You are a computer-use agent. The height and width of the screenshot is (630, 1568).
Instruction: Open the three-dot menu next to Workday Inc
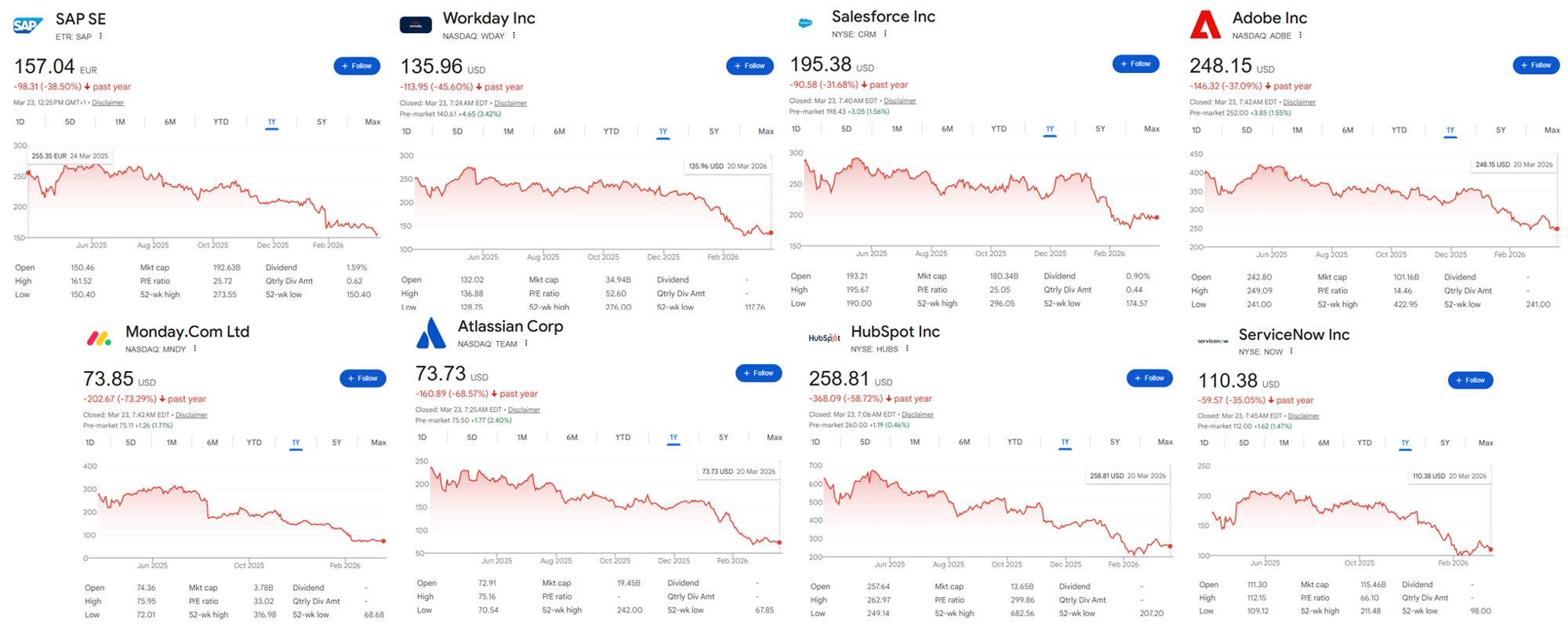pyautogui.click(x=514, y=35)
